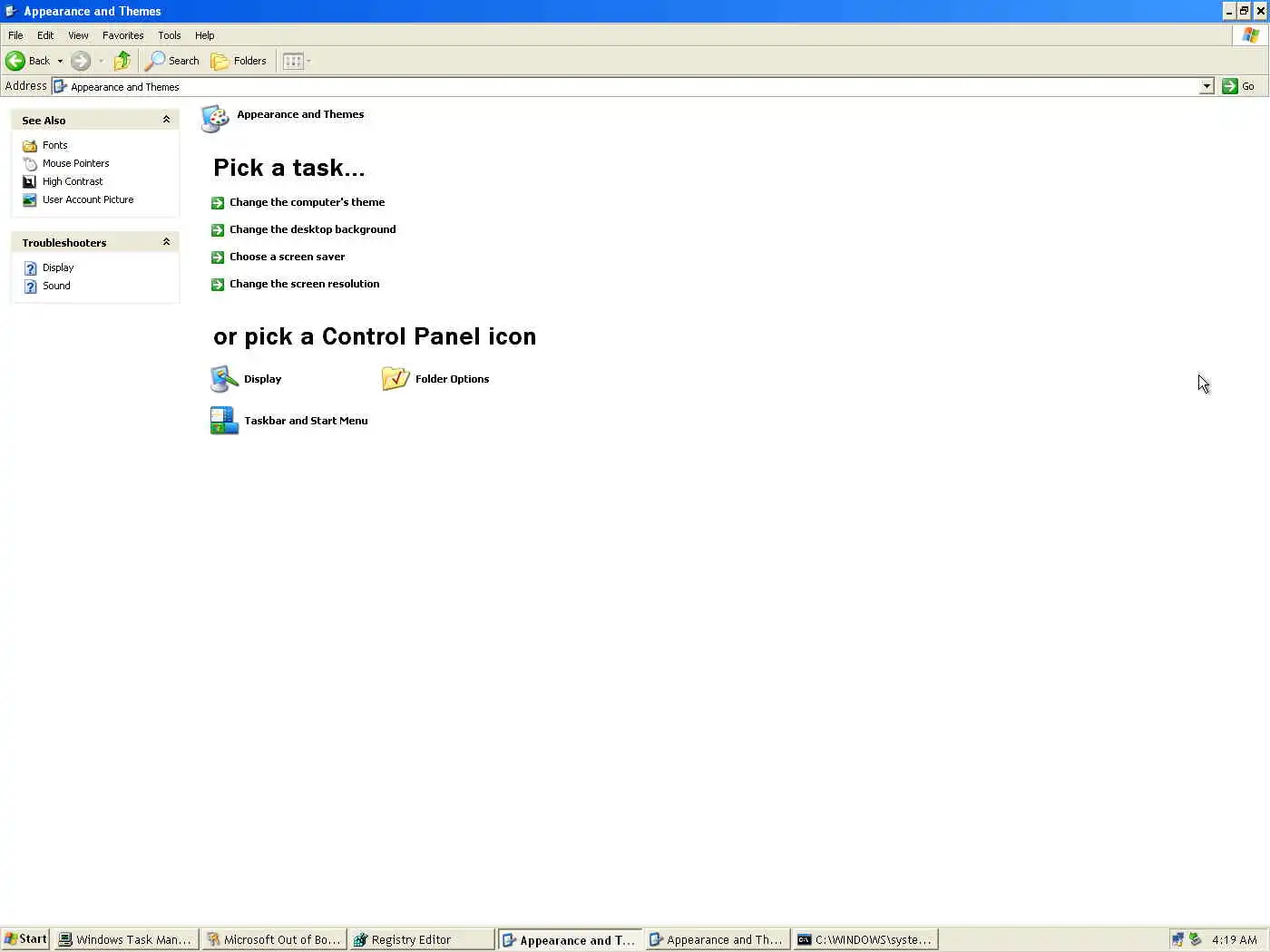Screen dimensions: 1270x952
Task: Click inside the Address field
Action: coord(626,86)
